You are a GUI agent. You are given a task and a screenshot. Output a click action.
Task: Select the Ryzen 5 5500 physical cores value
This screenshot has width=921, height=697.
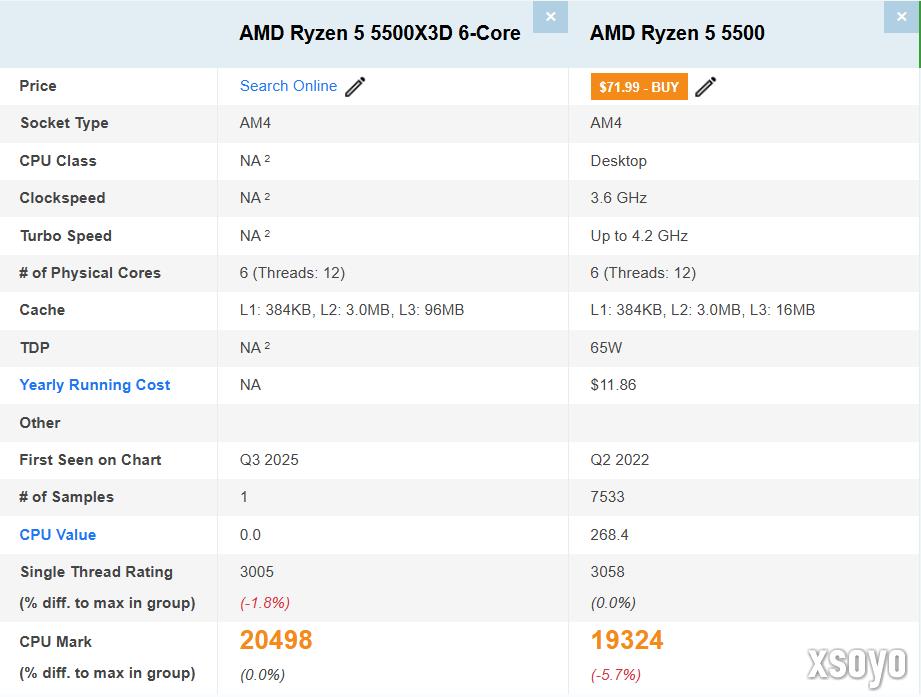click(x=643, y=272)
